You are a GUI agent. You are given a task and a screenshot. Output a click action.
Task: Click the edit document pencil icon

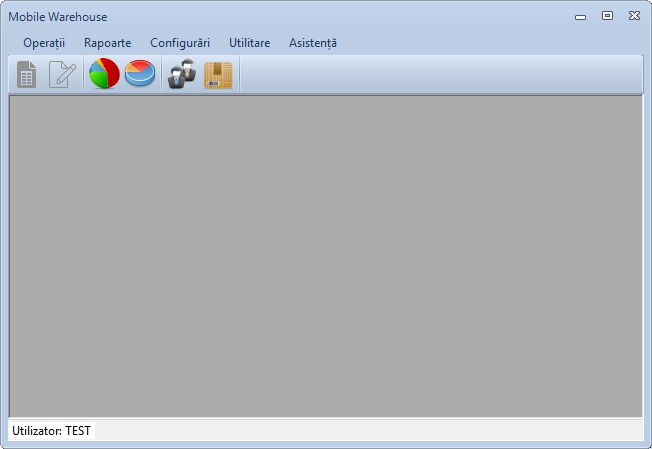62,74
